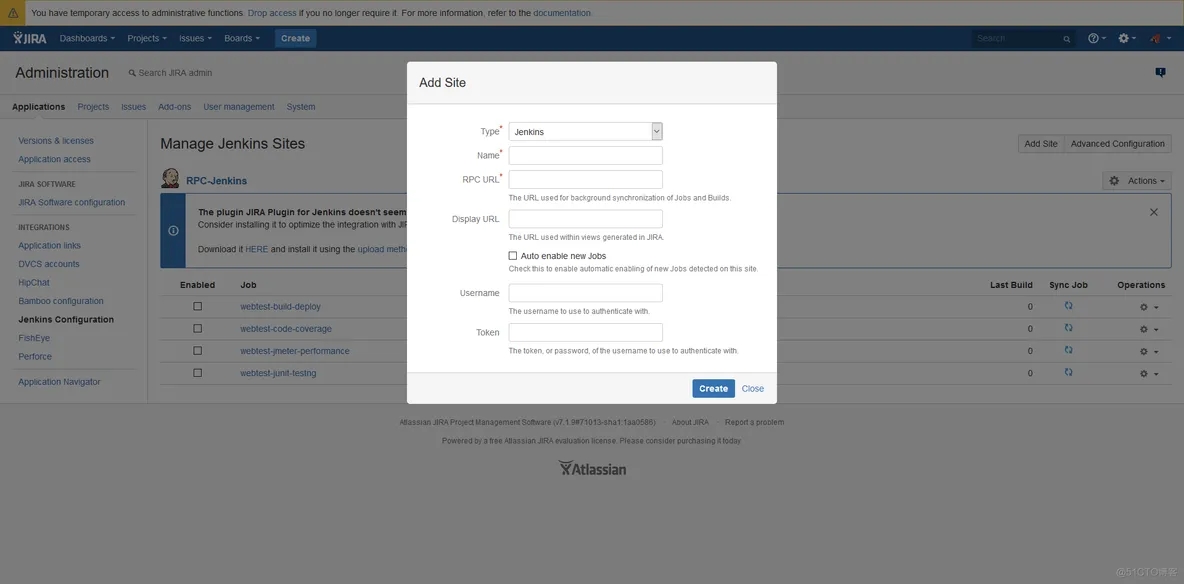Open Versions & licenses in sidebar

pos(56,141)
